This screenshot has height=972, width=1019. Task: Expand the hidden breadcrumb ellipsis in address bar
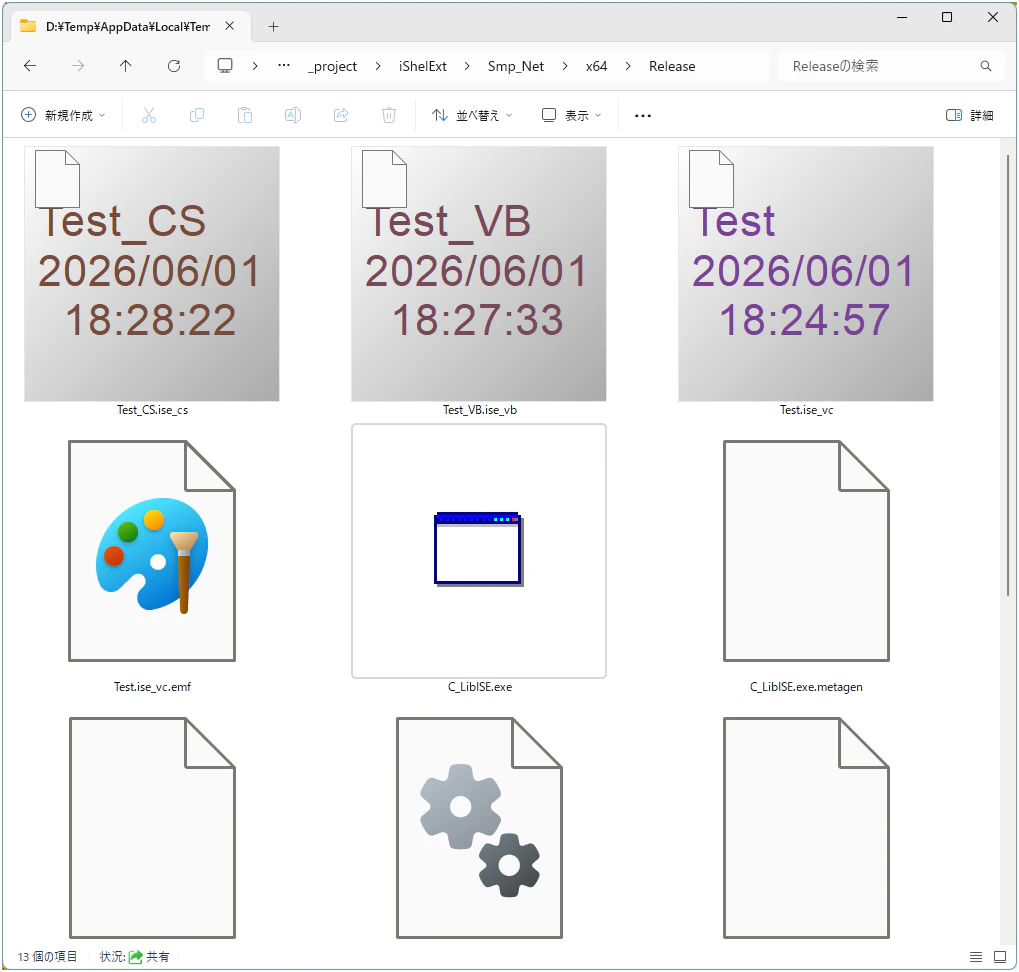(x=284, y=66)
